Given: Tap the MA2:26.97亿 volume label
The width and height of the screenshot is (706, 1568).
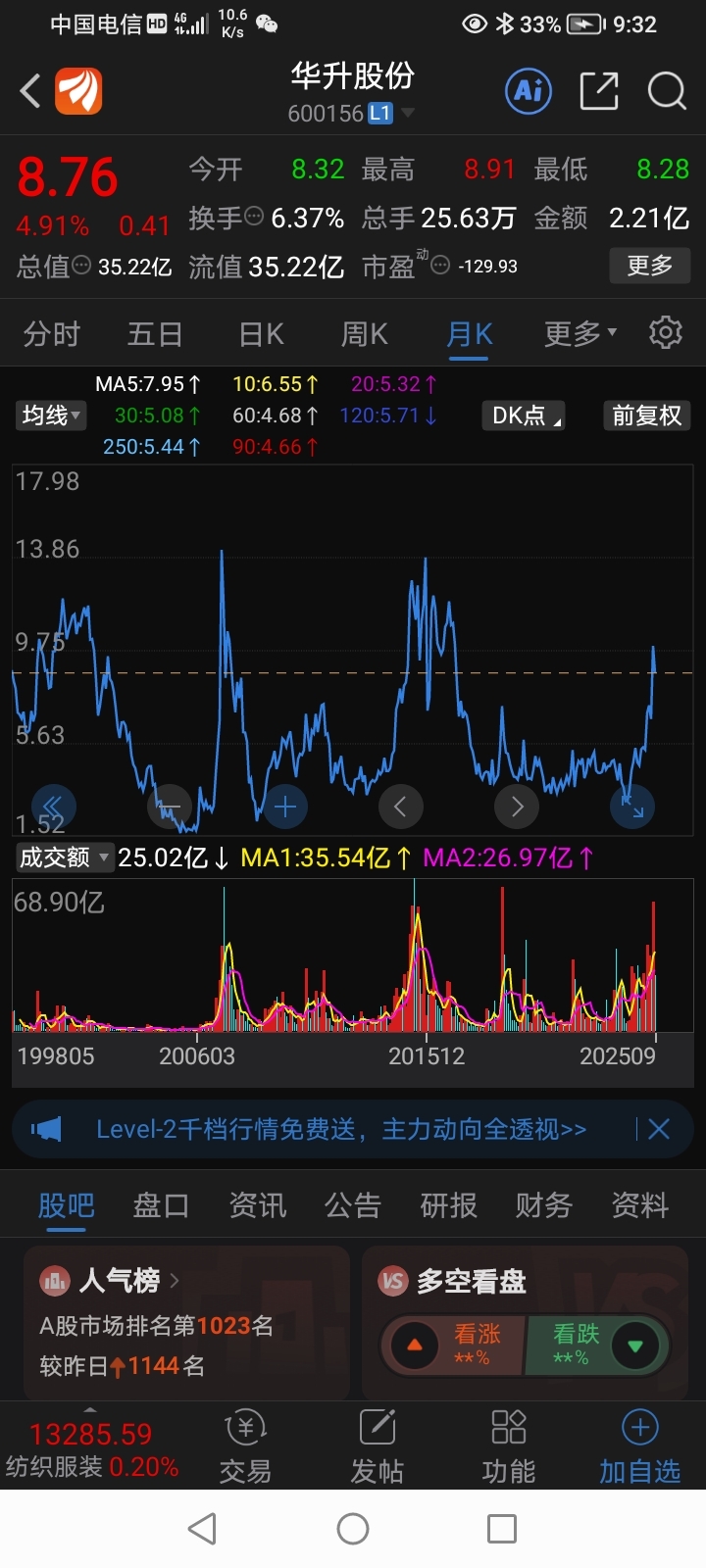Looking at the screenshot, I should (509, 858).
